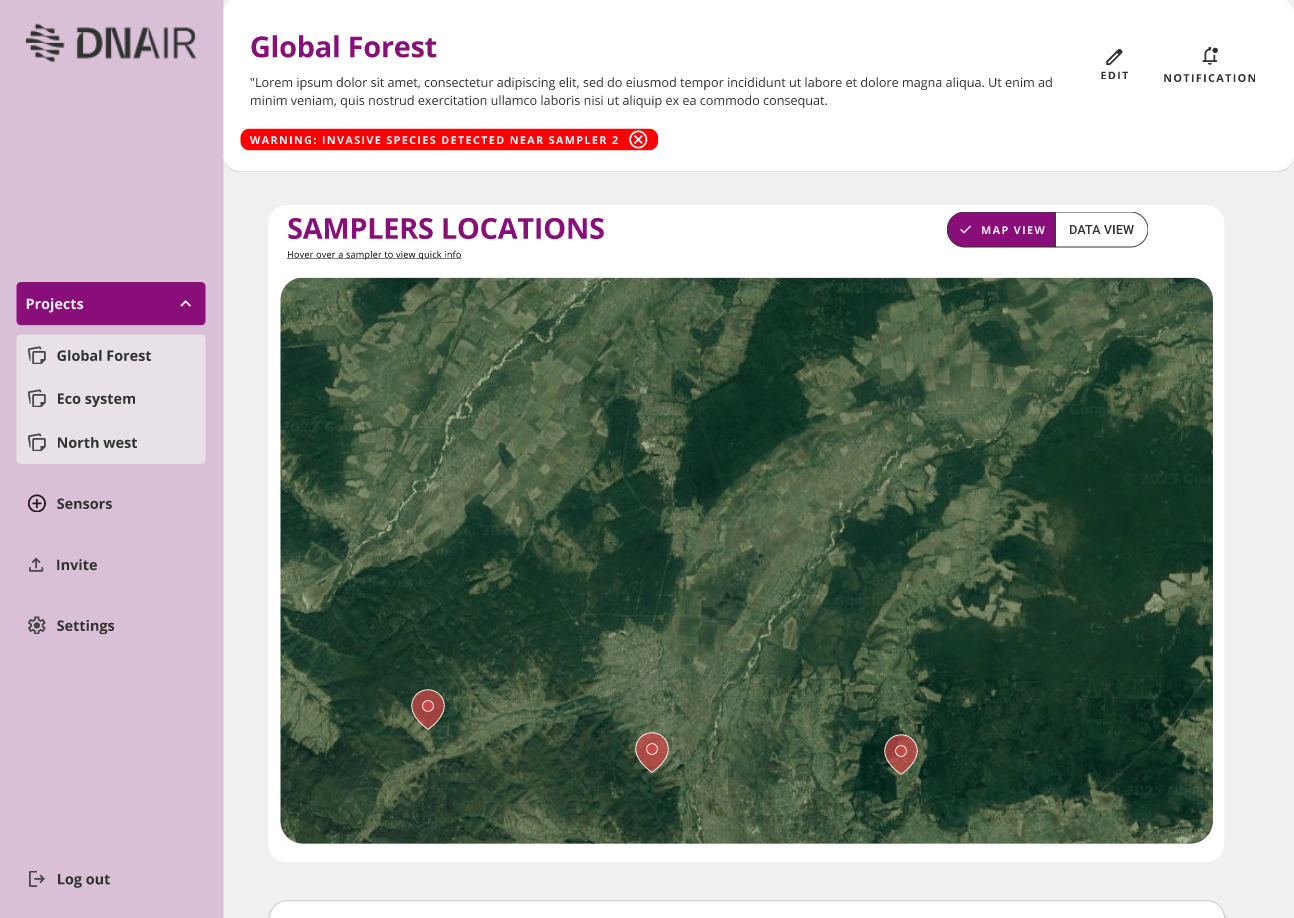Open the Notification bell icon

1210,57
